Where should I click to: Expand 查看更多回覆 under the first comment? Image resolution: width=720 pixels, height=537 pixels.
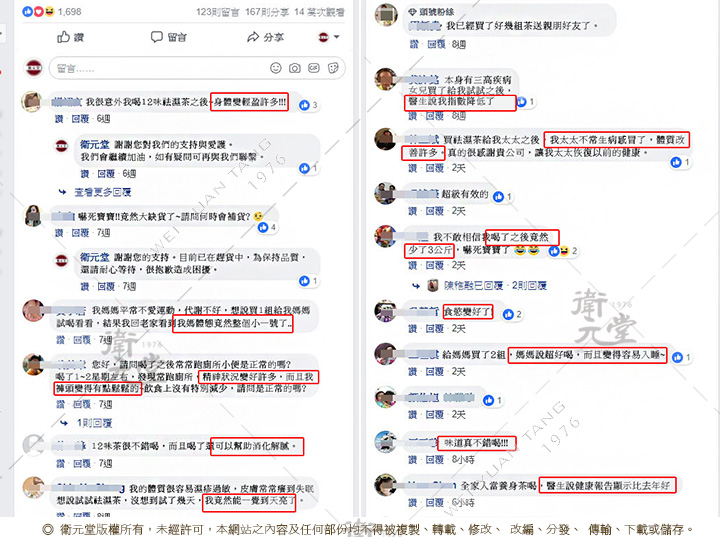(x=103, y=192)
